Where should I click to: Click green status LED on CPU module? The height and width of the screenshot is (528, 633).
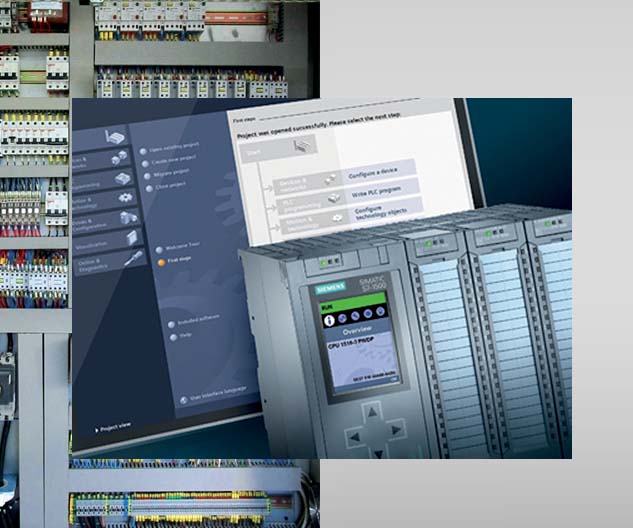pos(323,263)
